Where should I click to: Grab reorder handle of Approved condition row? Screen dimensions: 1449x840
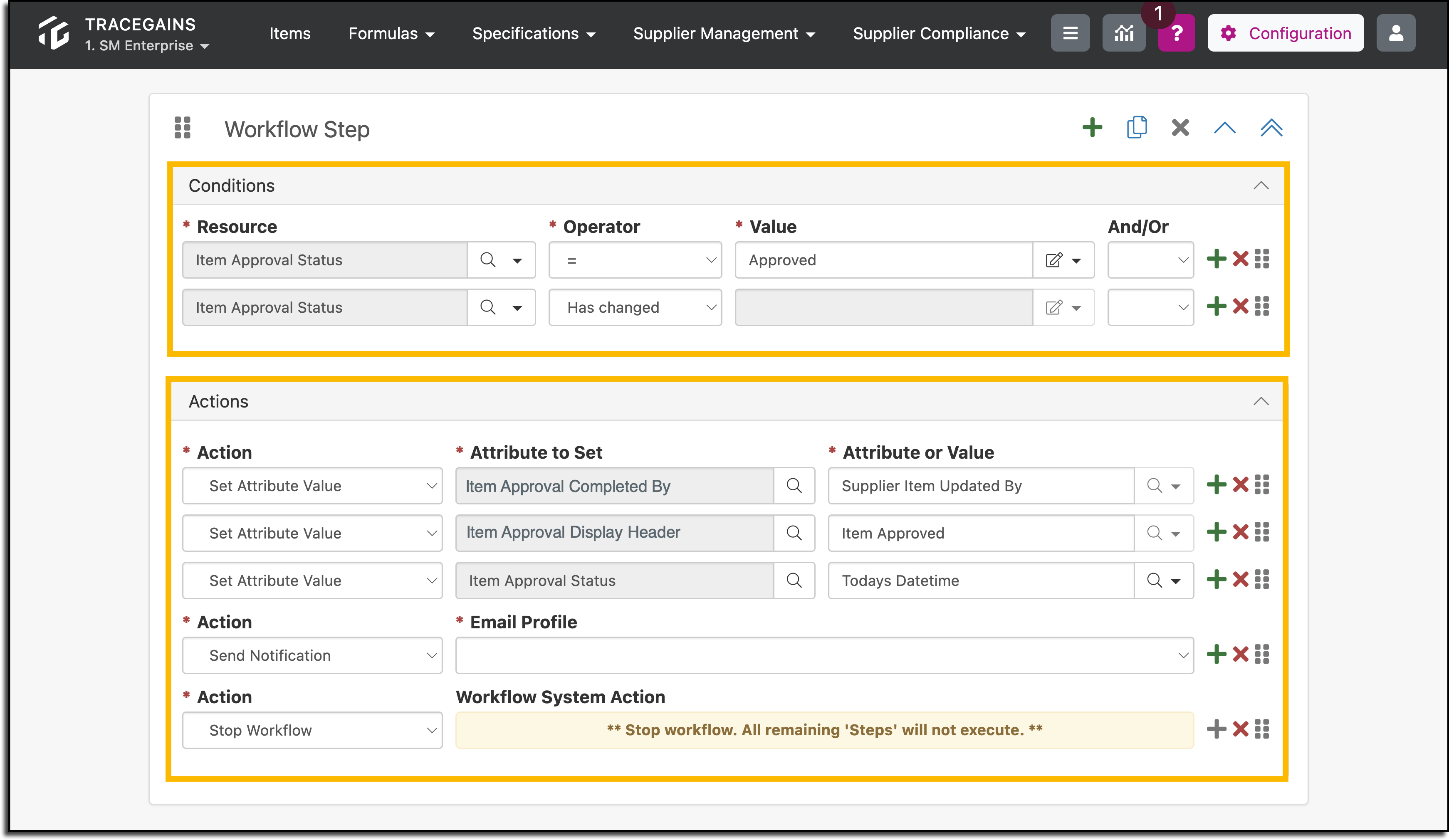(1261, 259)
